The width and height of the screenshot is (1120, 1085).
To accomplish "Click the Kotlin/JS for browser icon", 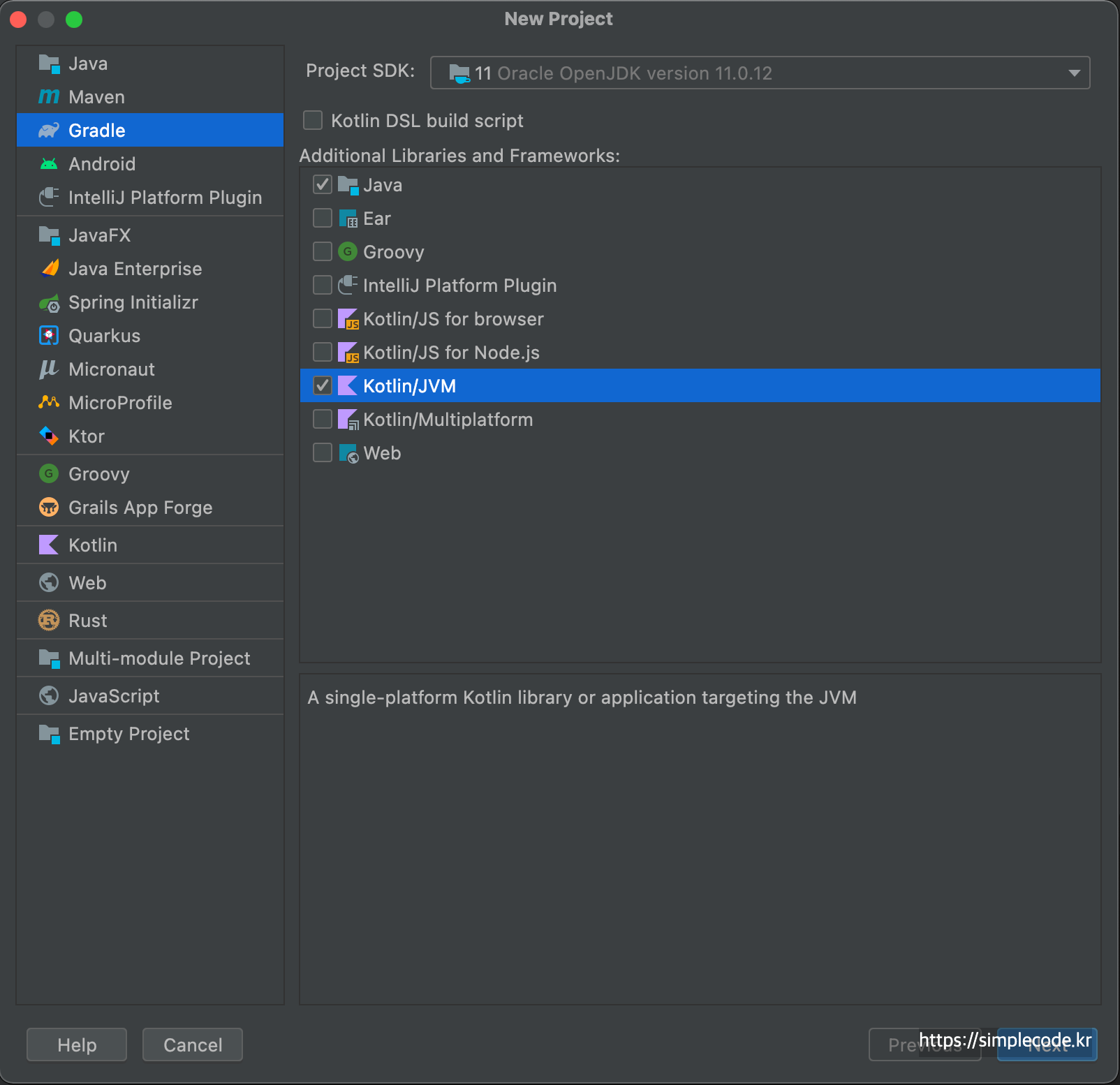I will coord(348,319).
